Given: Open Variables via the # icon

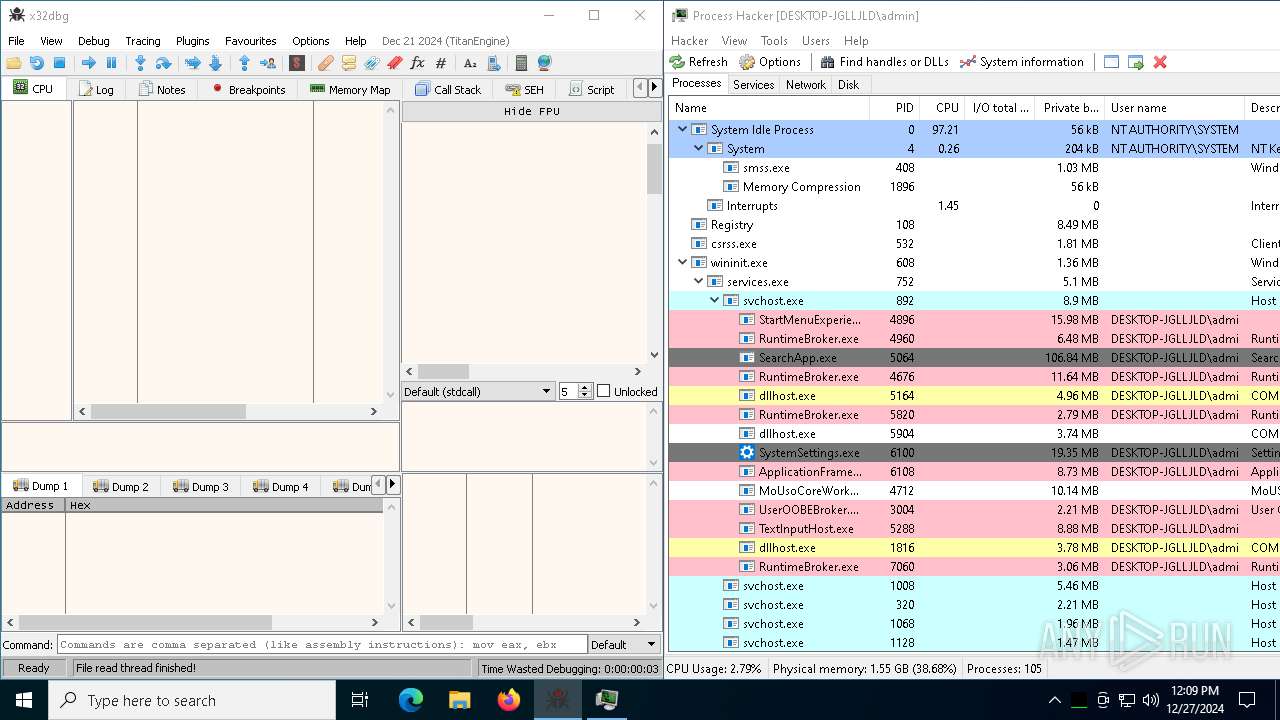Looking at the screenshot, I should point(440,63).
